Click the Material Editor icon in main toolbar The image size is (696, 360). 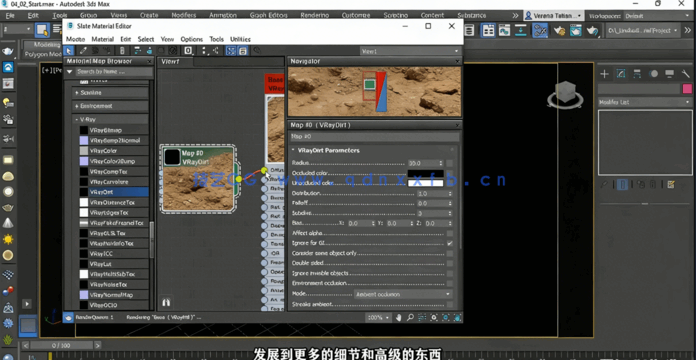pyautogui.click(x=540, y=30)
